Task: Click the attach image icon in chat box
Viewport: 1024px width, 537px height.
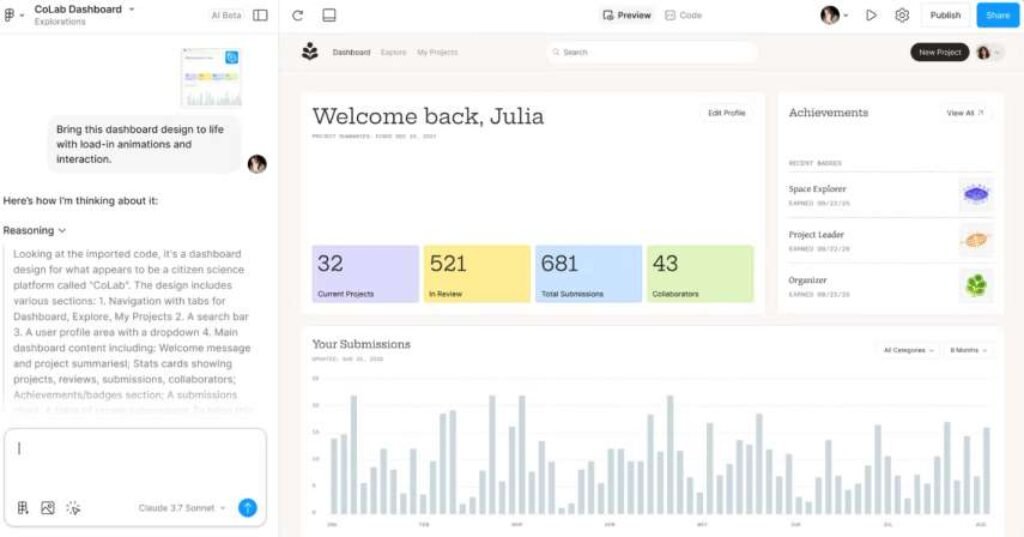Action: pyautogui.click(x=47, y=508)
